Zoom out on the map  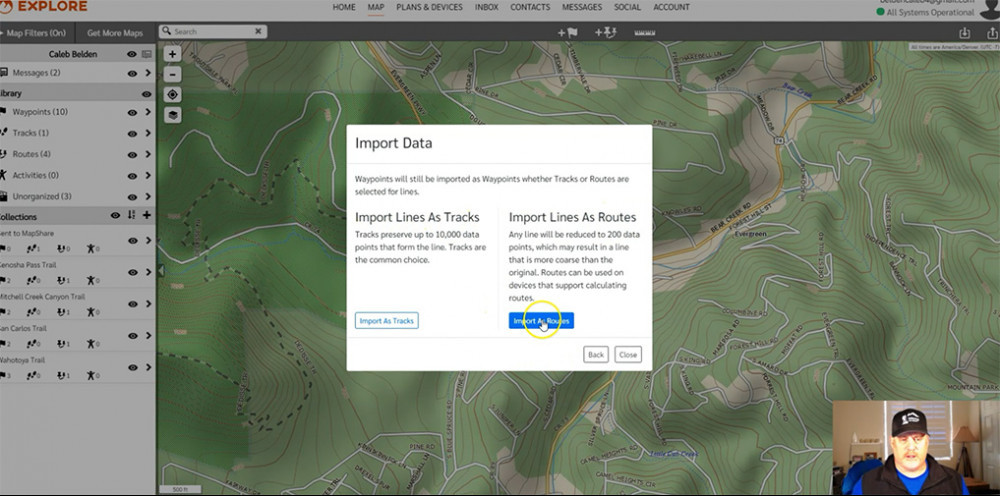(172, 75)
